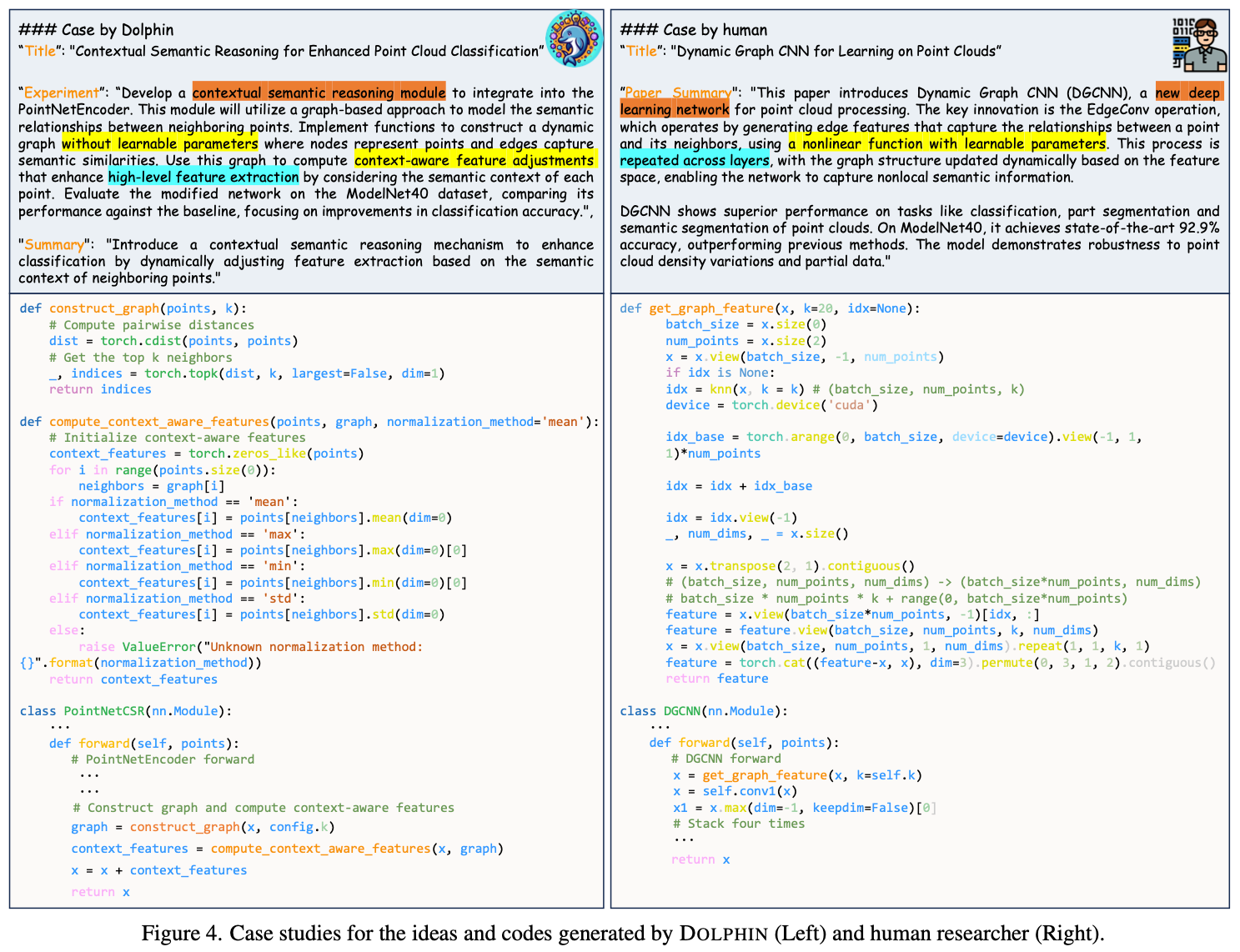Click the "def construct_graph(points, k):" code line
The width and height of the screenshot is (1240, 952).
pyautogui.click(x=133, y=308)
